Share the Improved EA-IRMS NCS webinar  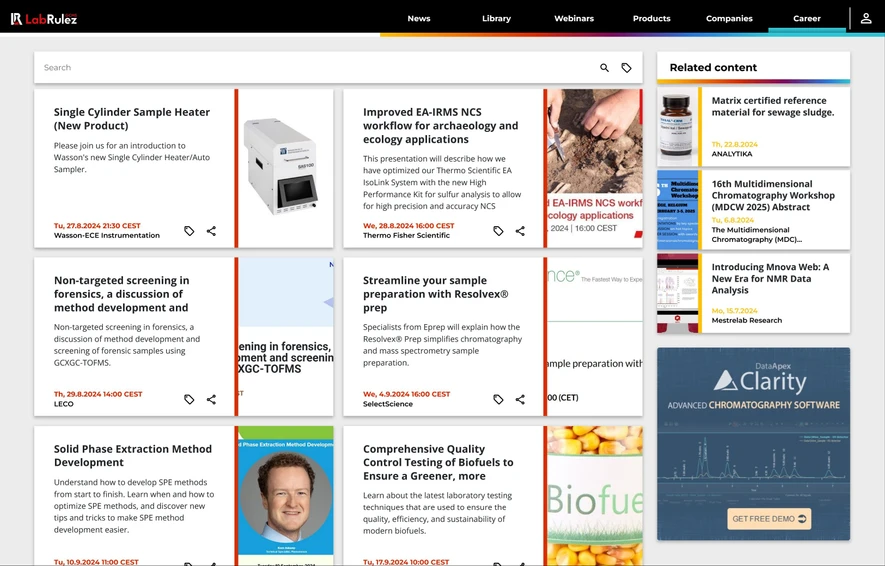click(x=520, y=231)
